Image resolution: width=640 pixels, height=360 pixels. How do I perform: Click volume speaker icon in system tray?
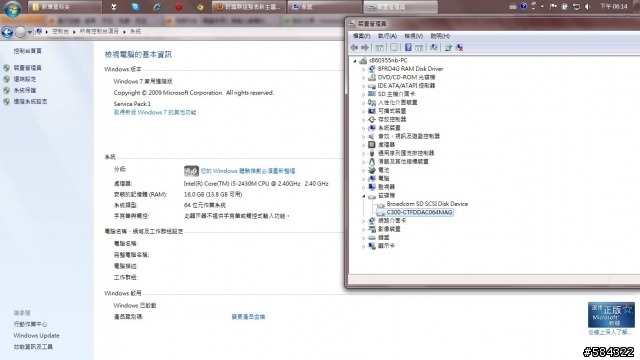point(588,7)
